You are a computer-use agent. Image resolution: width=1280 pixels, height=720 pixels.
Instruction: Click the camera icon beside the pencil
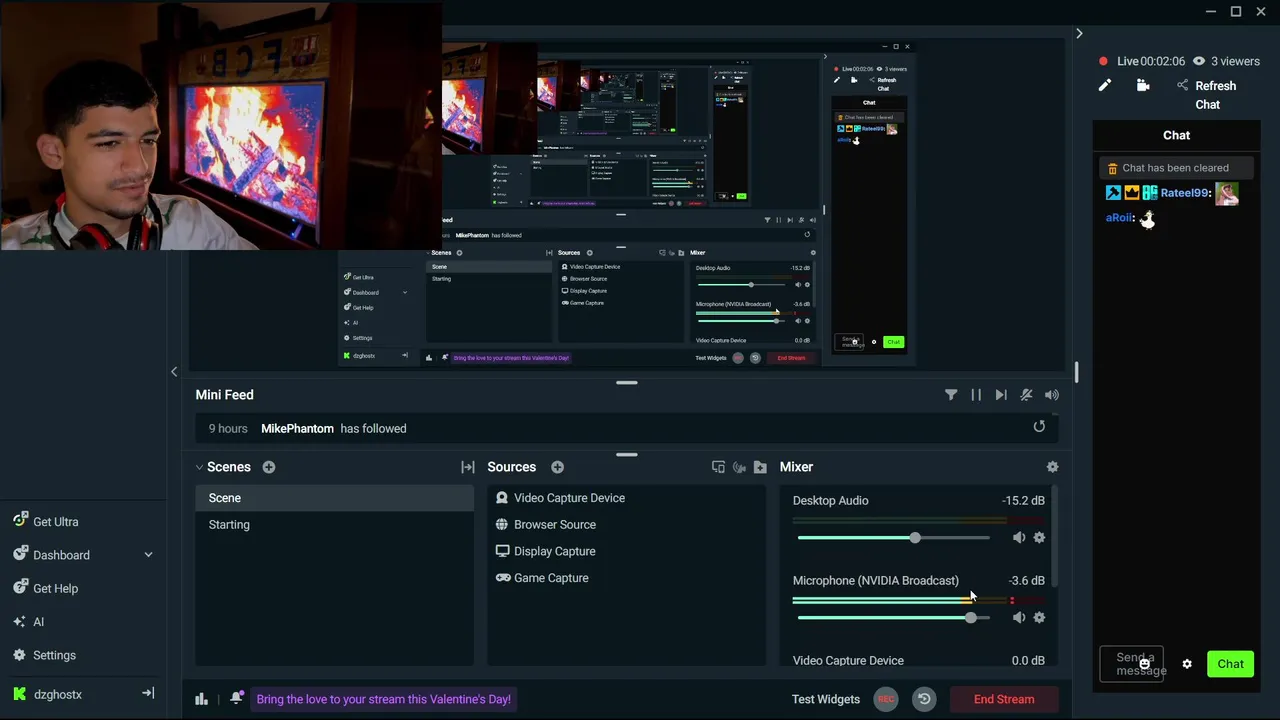1143,86
